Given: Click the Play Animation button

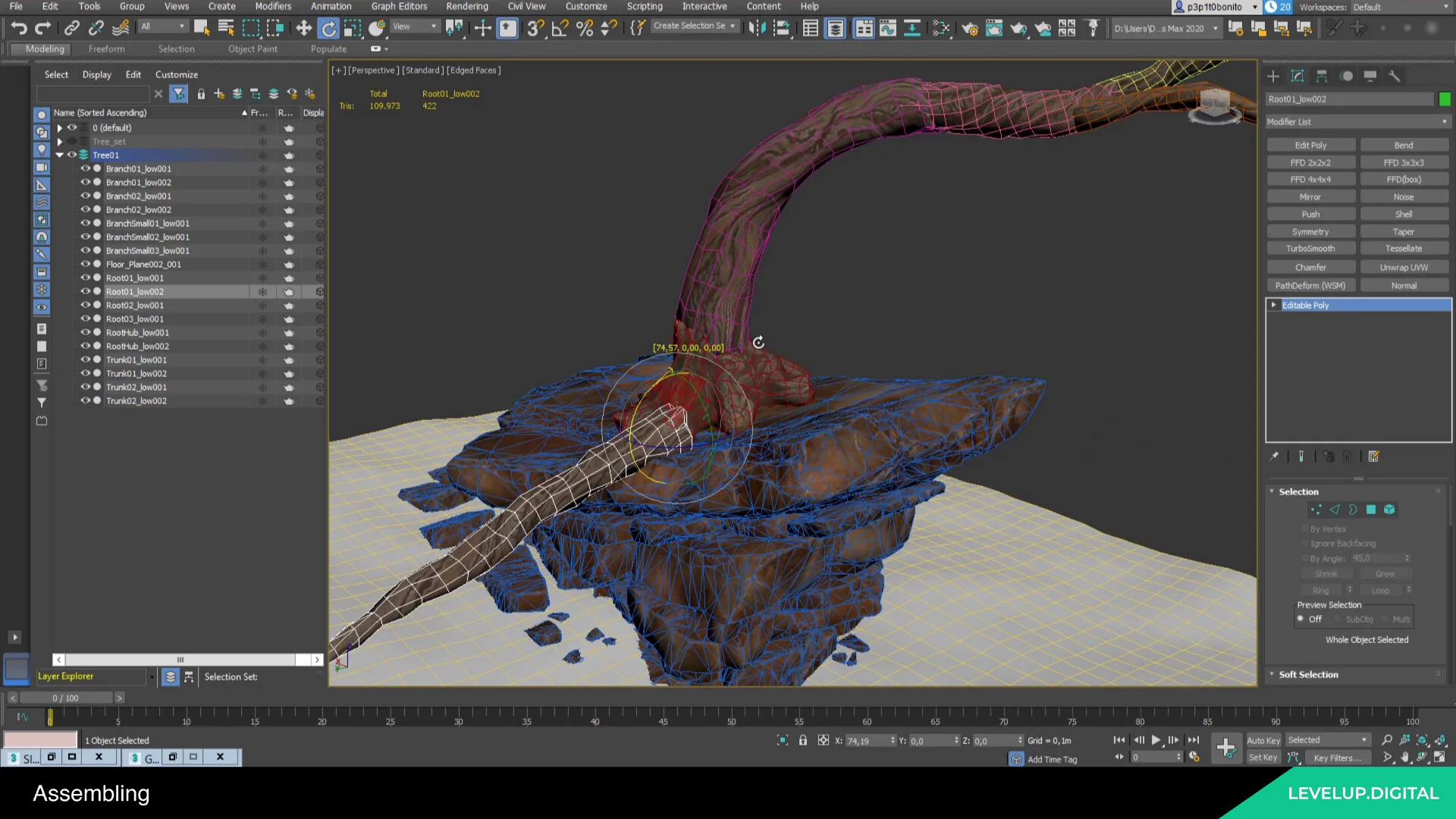Looking at the screenshot, I should click(x=1156, y=740).
